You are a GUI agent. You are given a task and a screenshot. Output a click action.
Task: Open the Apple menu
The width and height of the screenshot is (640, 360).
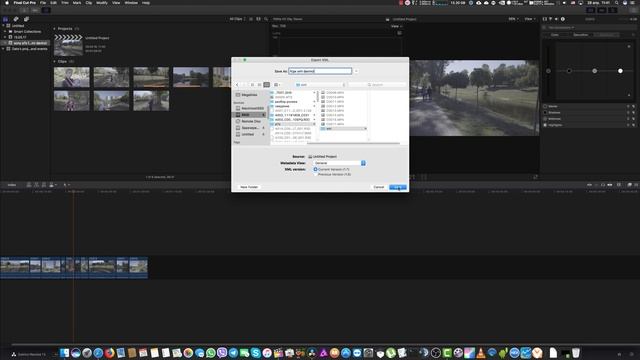coord(7,3)
